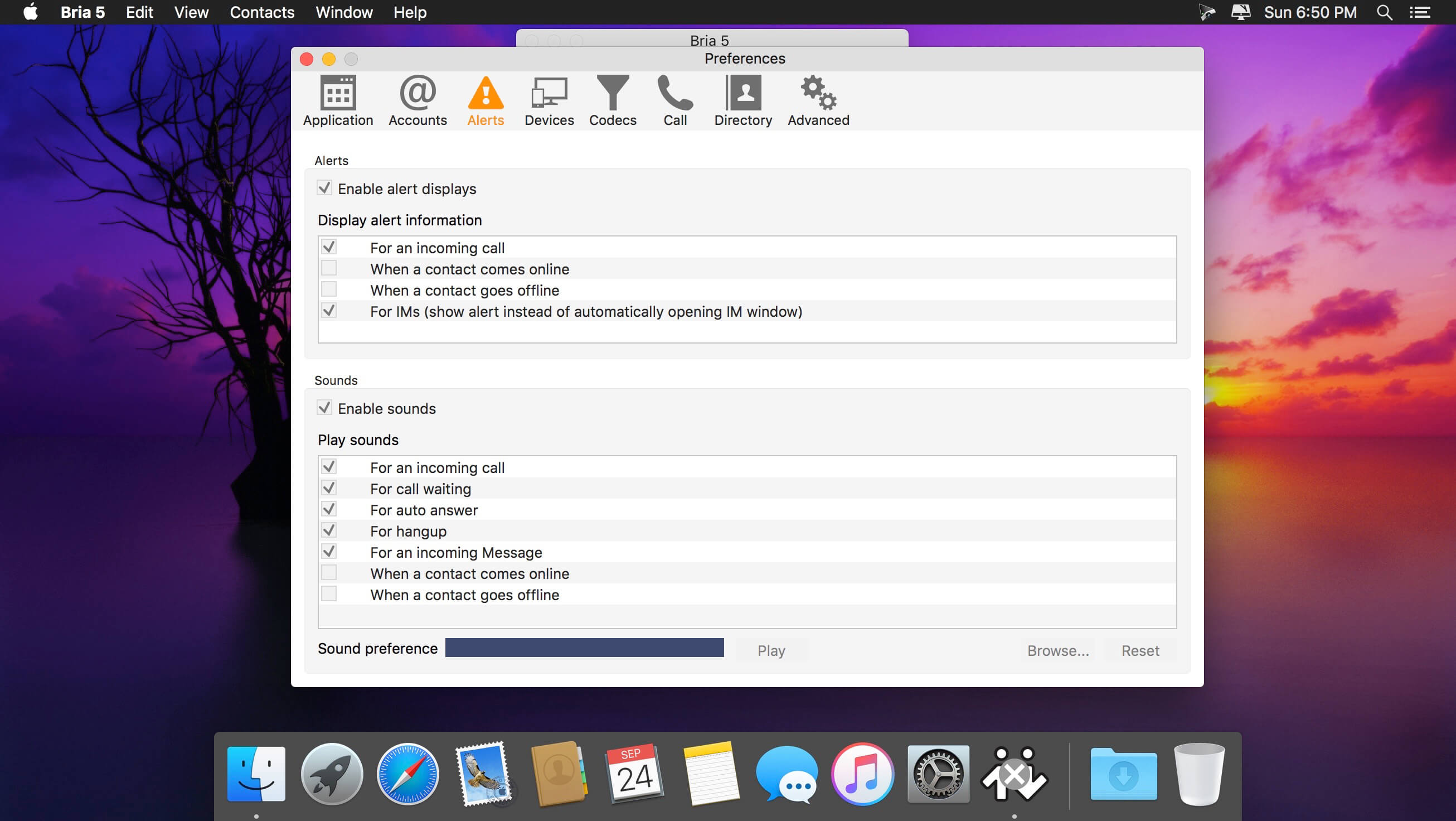Launch Launchpad rocket in the dock
The height and width of the screenshot is (821, 1456).
pyautogui.click(x=332, y=774)
